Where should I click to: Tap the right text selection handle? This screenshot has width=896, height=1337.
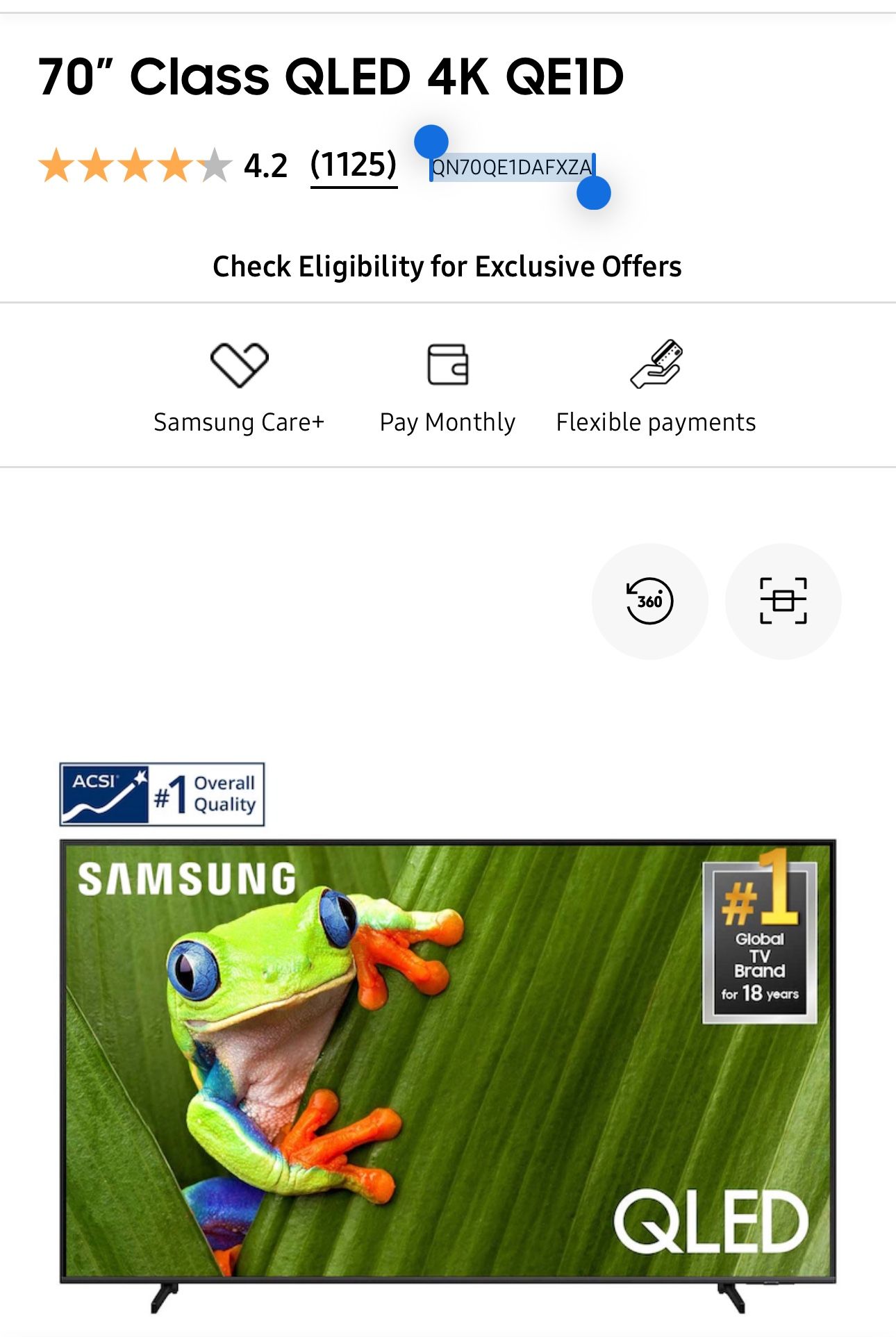coord(594,193)
